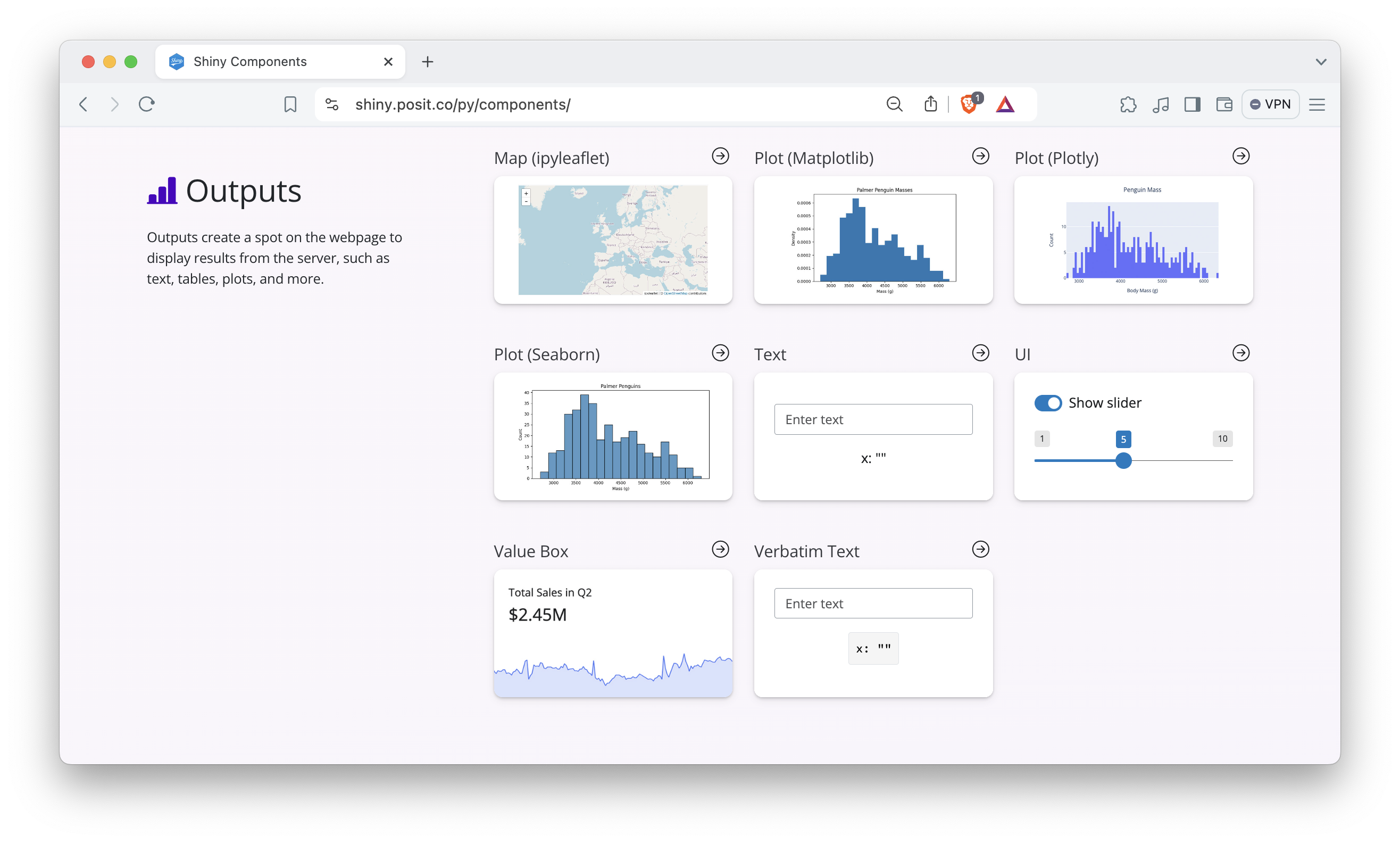Toggle the sidebar panel icon
The width and height of the screenshot is (1400, 843).
[1191, 104]
